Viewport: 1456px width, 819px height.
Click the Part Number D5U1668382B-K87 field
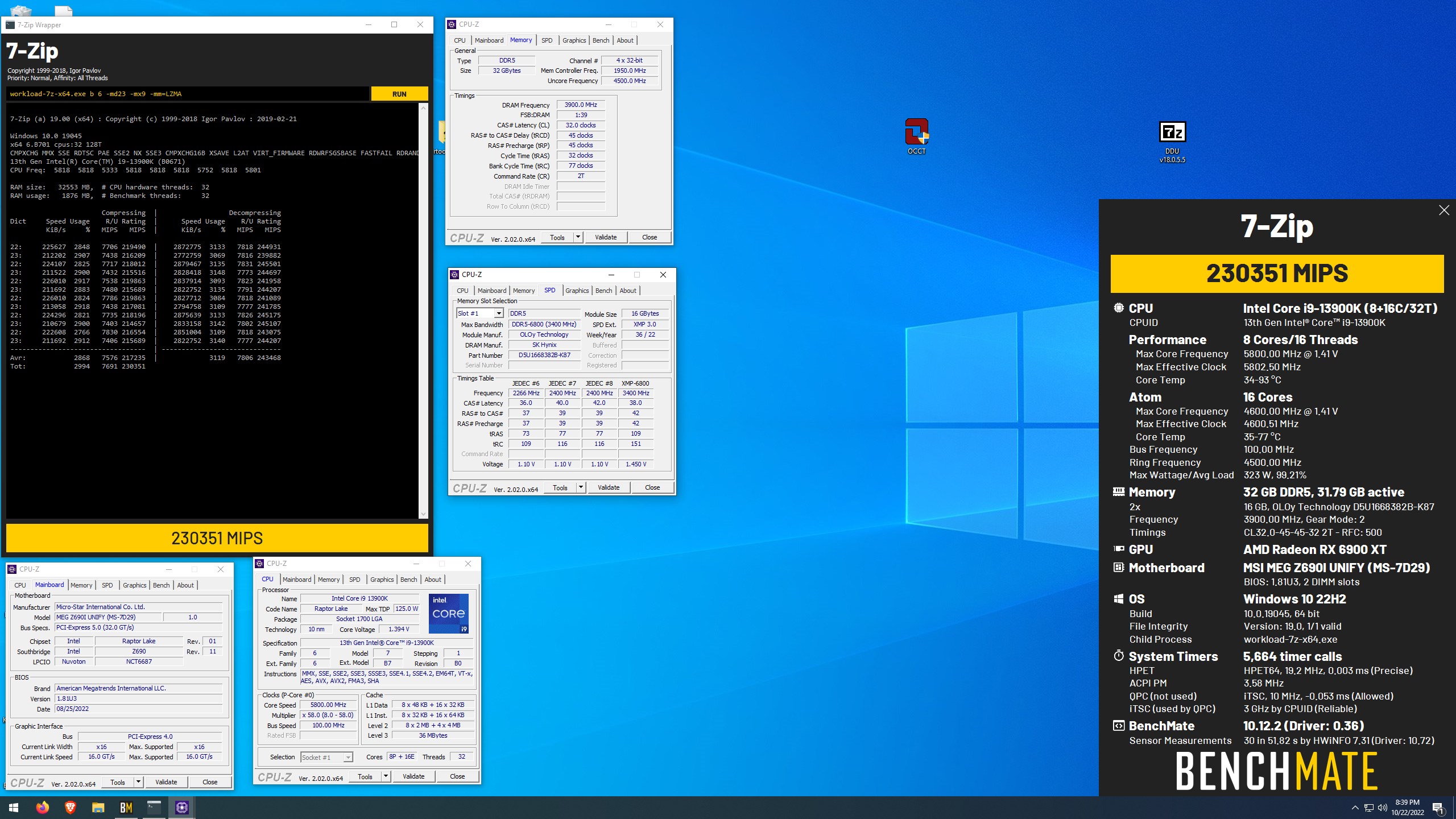click(x=544, y=355)
